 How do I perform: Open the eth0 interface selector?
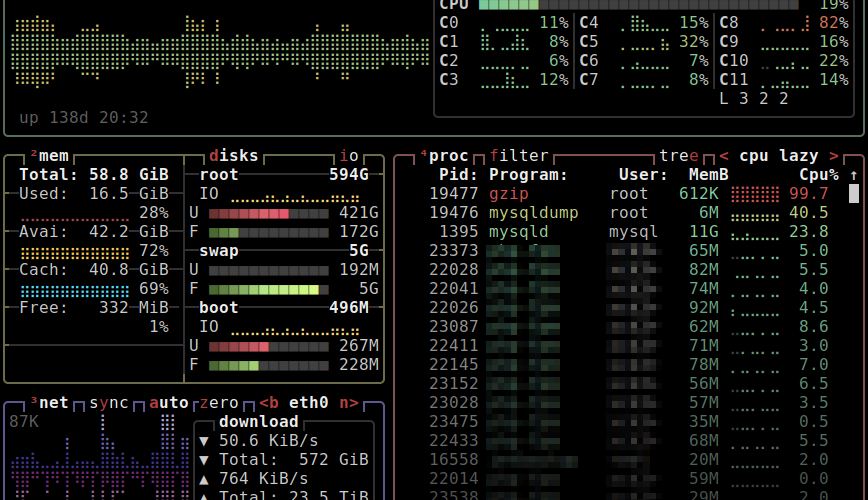click(x=309, y=403)
